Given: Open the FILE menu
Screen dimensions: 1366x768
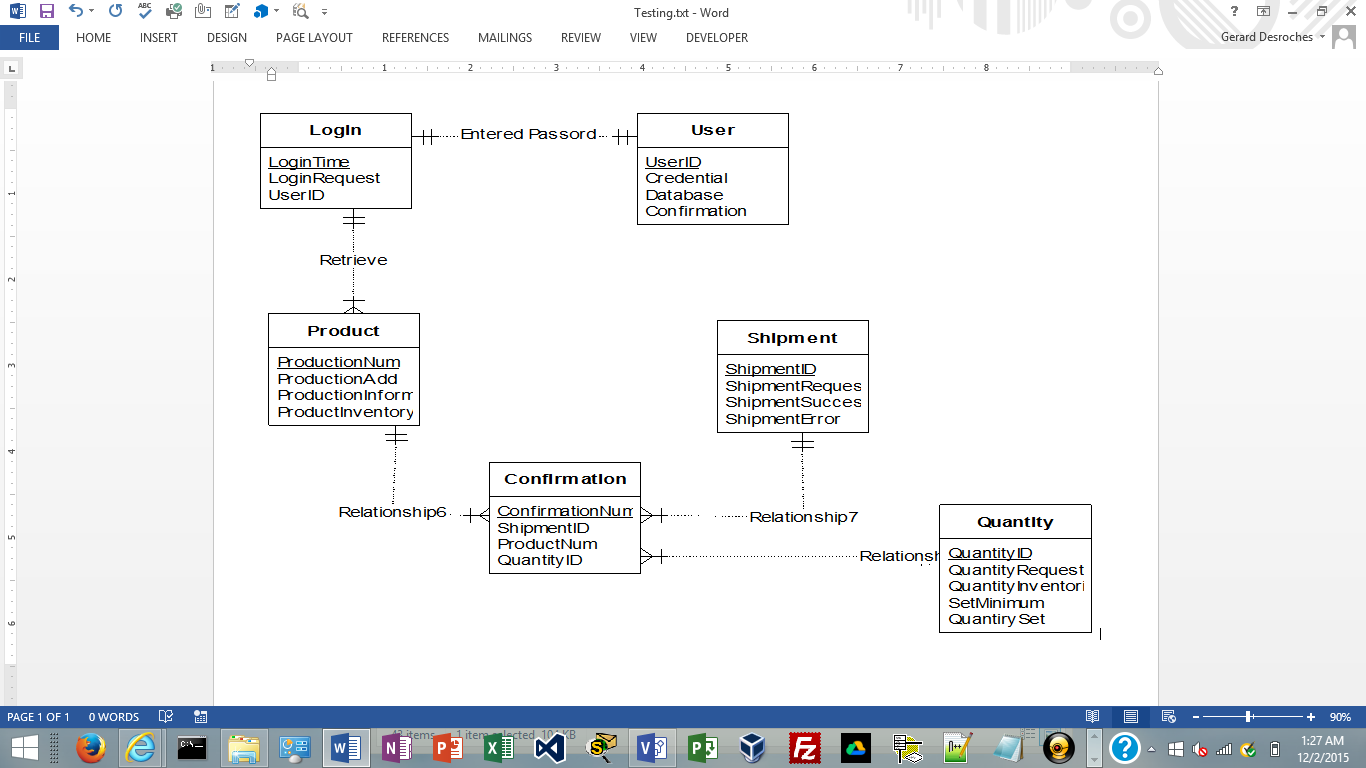Looking at the screenshot, I should click(x=30, y=37).
